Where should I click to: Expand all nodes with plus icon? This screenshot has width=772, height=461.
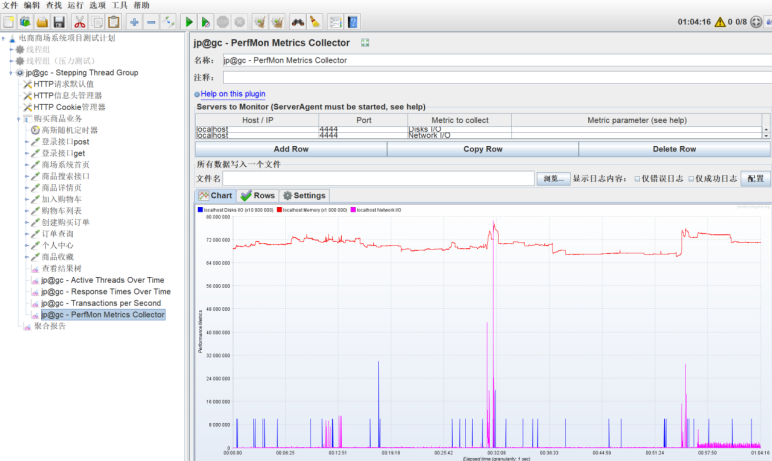134,22
